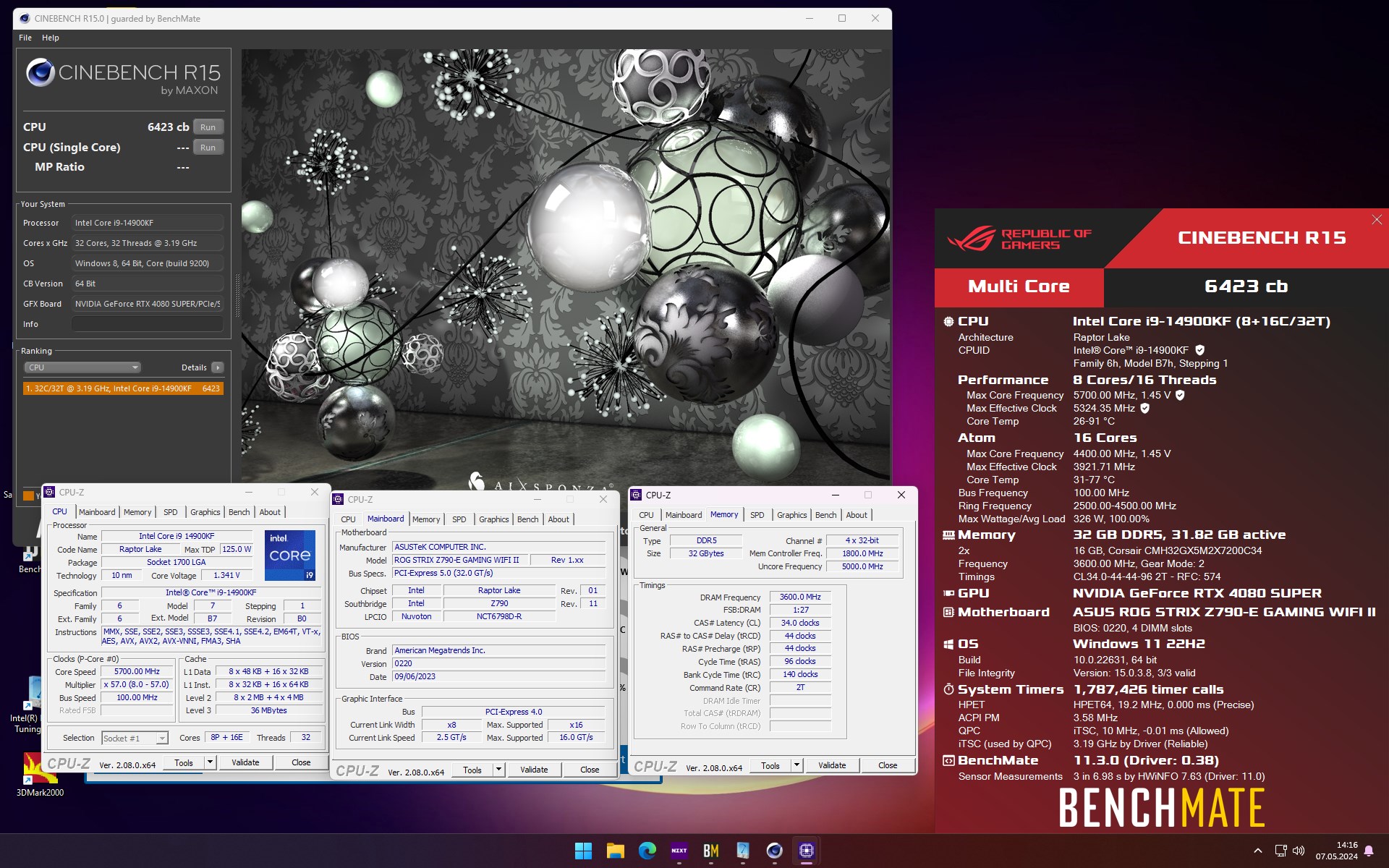
Task: Click the DRAM Frequency 3600.0 MHz value
Action: tap(800, 597)
